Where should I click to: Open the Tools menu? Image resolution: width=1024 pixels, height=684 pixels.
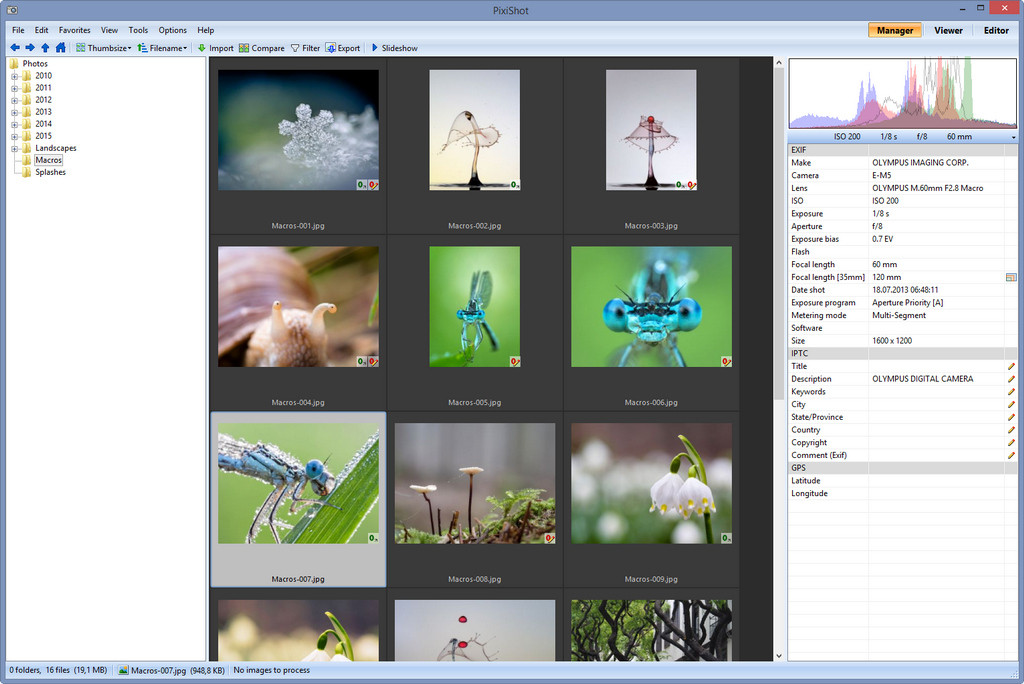138,30
